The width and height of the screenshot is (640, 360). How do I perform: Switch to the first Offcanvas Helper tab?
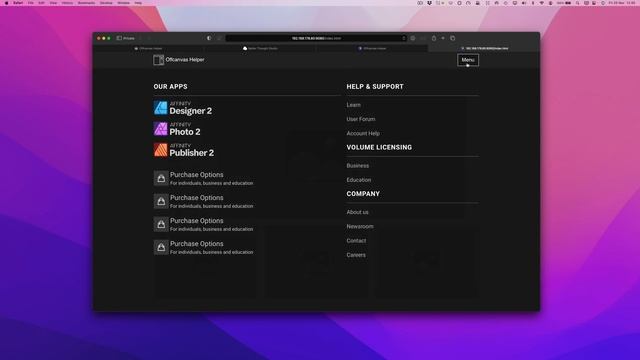coord(149,48)
